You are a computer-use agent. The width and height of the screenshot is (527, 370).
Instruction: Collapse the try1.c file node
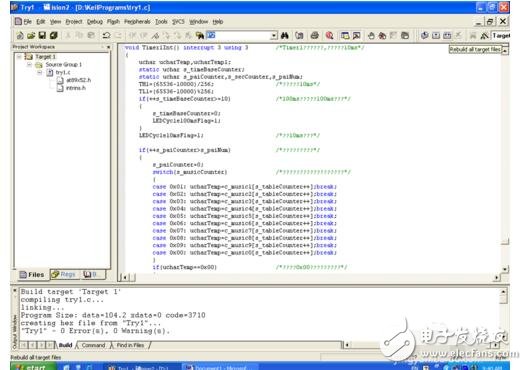40,72
